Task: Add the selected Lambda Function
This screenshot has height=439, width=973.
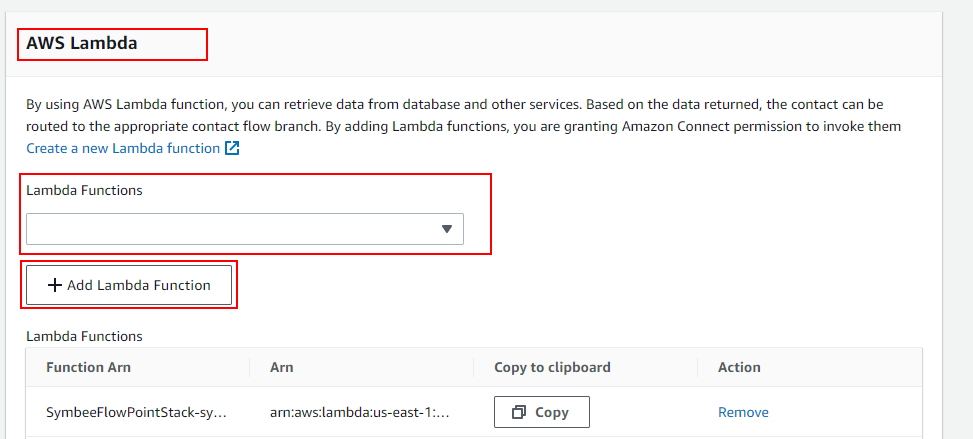Action: pyautogui.click(x=128, y=285)
